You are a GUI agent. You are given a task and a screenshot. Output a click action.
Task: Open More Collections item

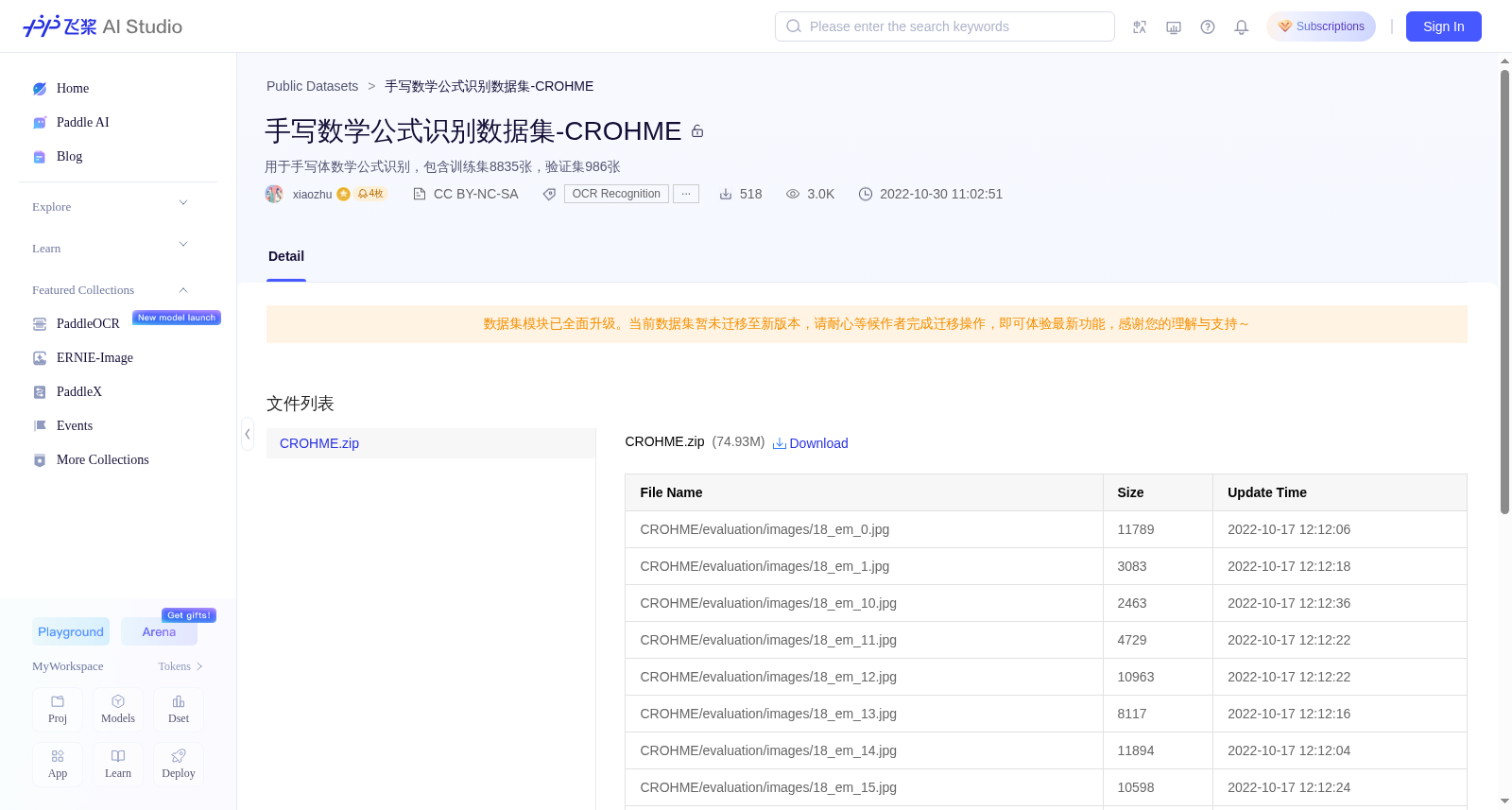tap(103, 460)
